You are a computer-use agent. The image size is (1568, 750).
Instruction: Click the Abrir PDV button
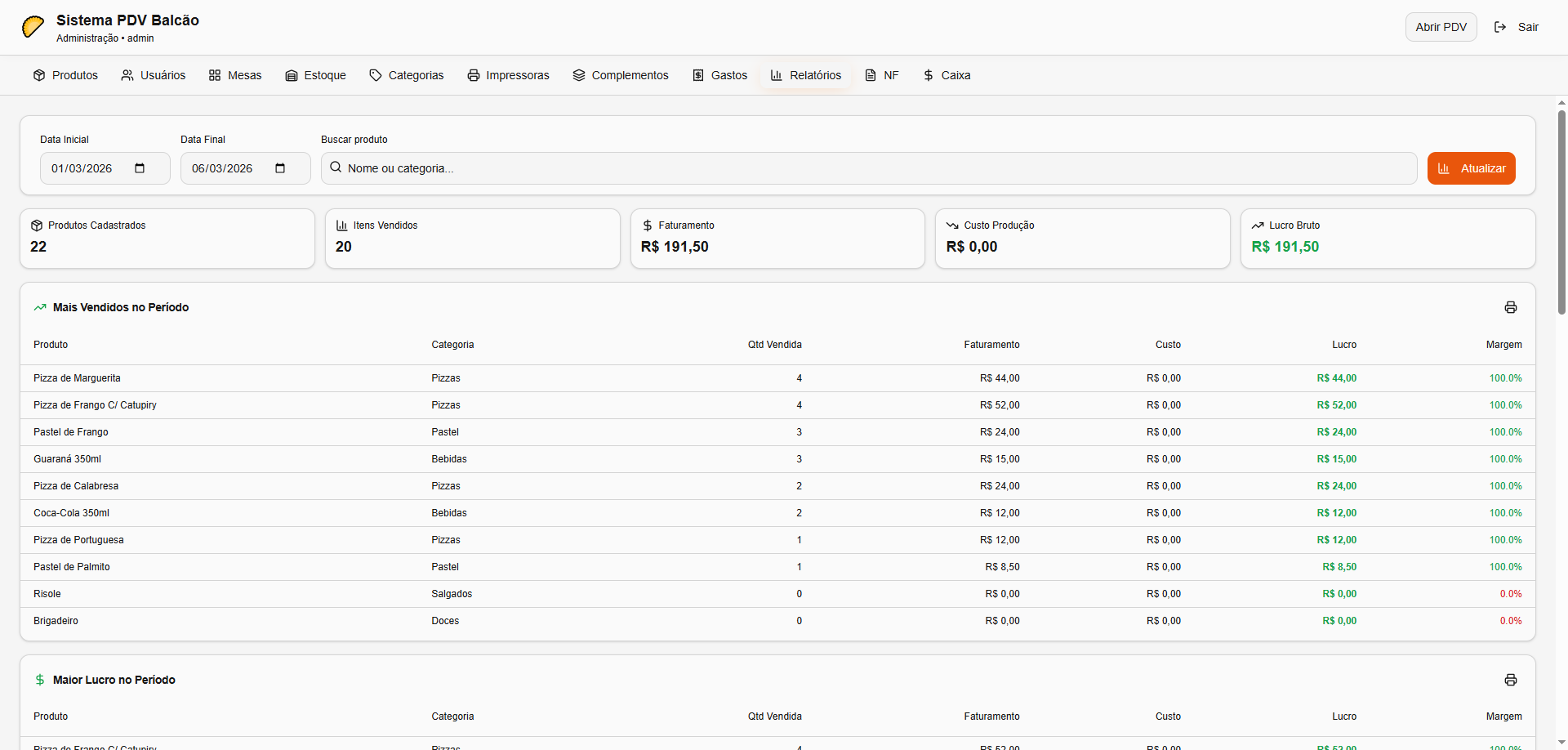coord(1441,27)
